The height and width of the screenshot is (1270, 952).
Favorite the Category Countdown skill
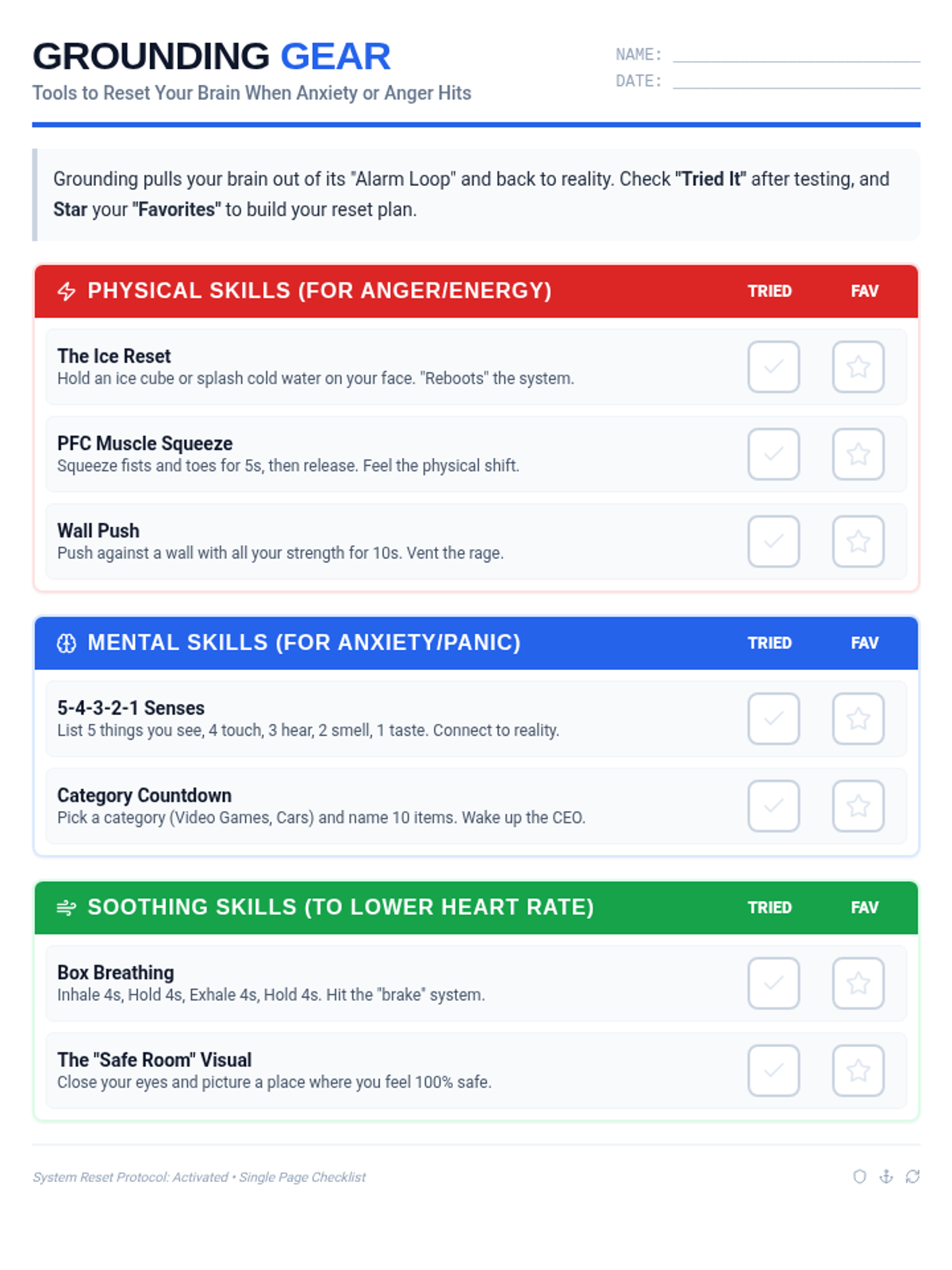858,806
